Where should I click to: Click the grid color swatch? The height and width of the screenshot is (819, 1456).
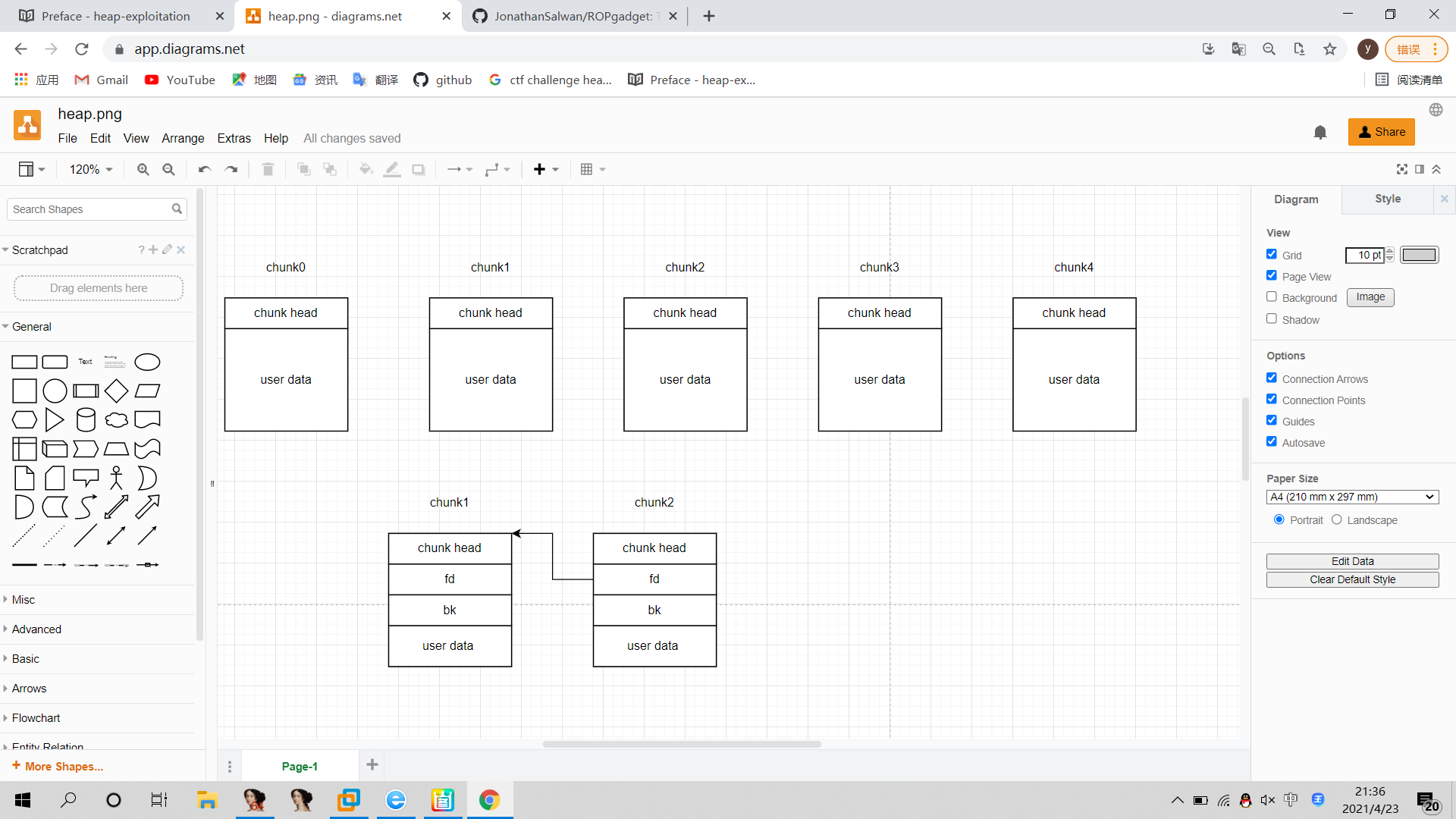(1419, 255)
